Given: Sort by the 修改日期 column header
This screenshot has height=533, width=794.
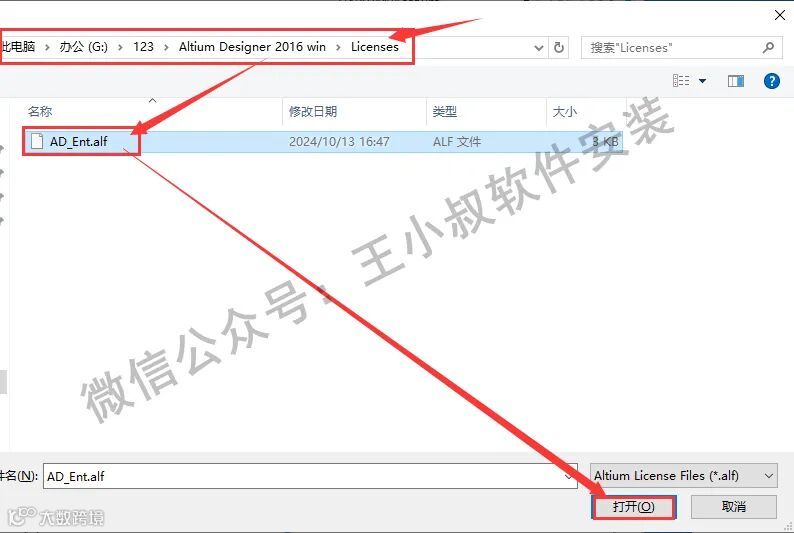Looking at the screenshot, I should [313, 111].
